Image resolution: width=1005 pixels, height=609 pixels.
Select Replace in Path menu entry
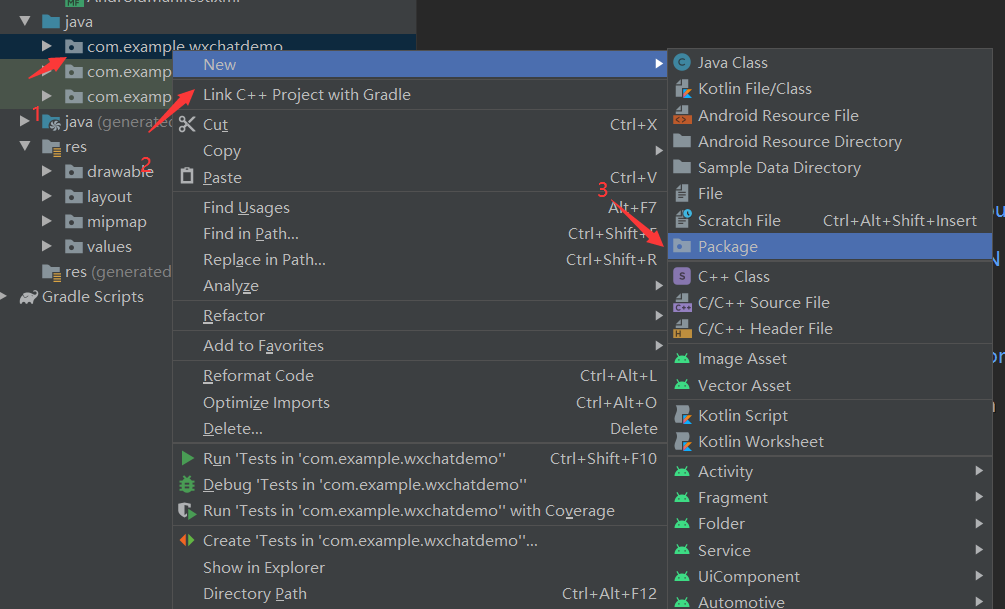click(x=420, y=260)
